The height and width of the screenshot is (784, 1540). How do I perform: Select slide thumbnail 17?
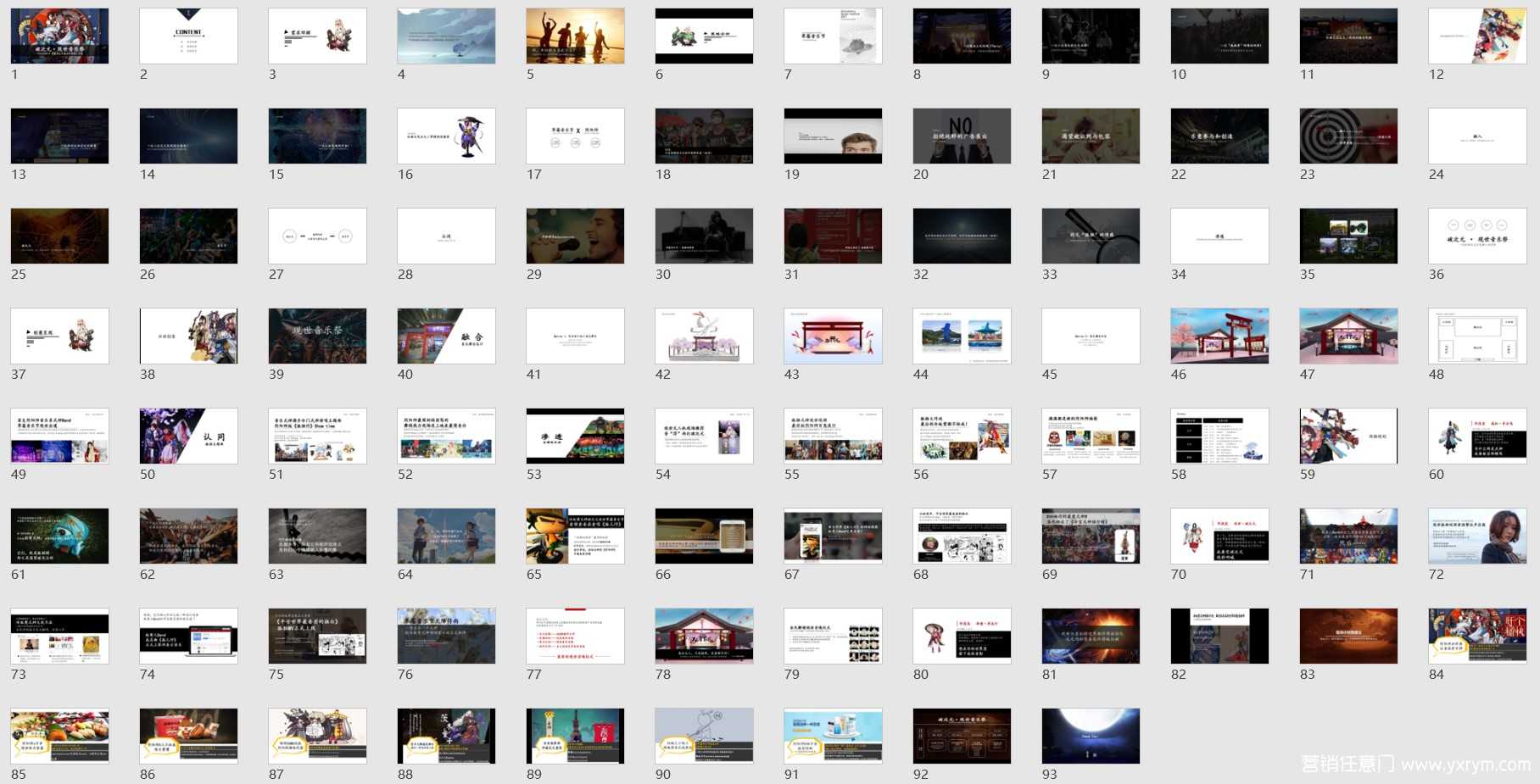coord(575,136)
